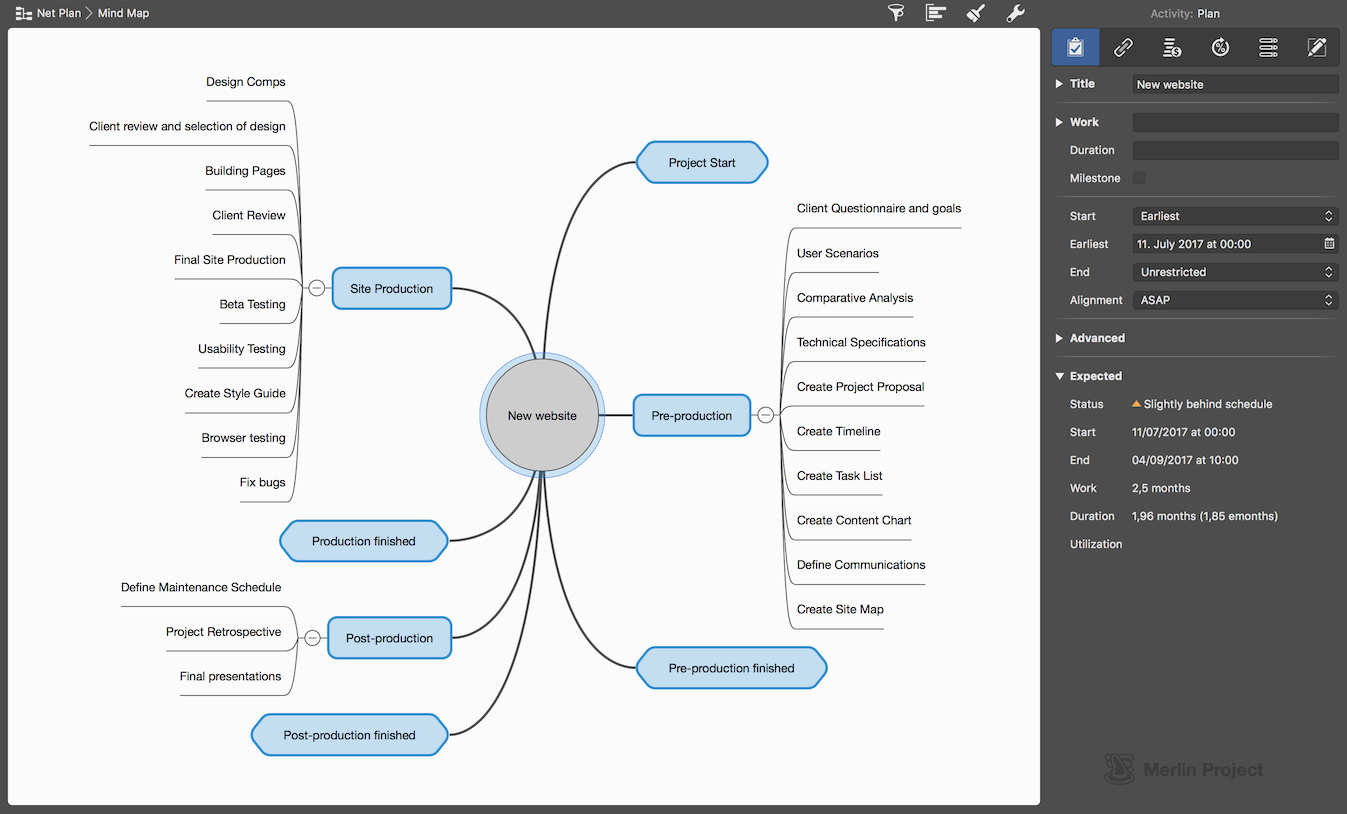The width and height of the screenshot is (1347, 814).
Task: Expand the Title disclosure triangle
Action: tap(1059, 84)
